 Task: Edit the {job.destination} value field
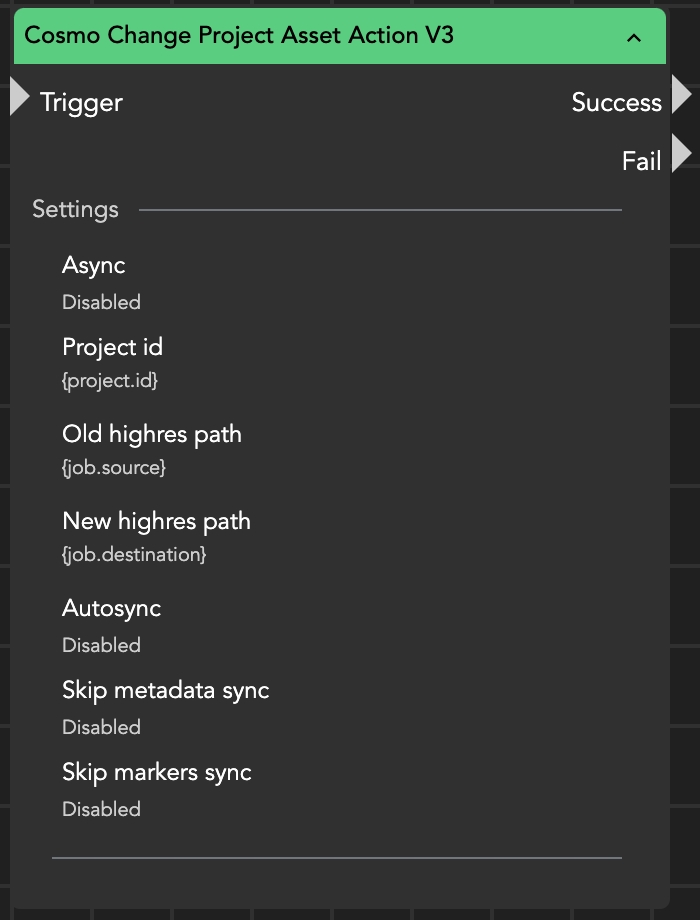(134, 554)
